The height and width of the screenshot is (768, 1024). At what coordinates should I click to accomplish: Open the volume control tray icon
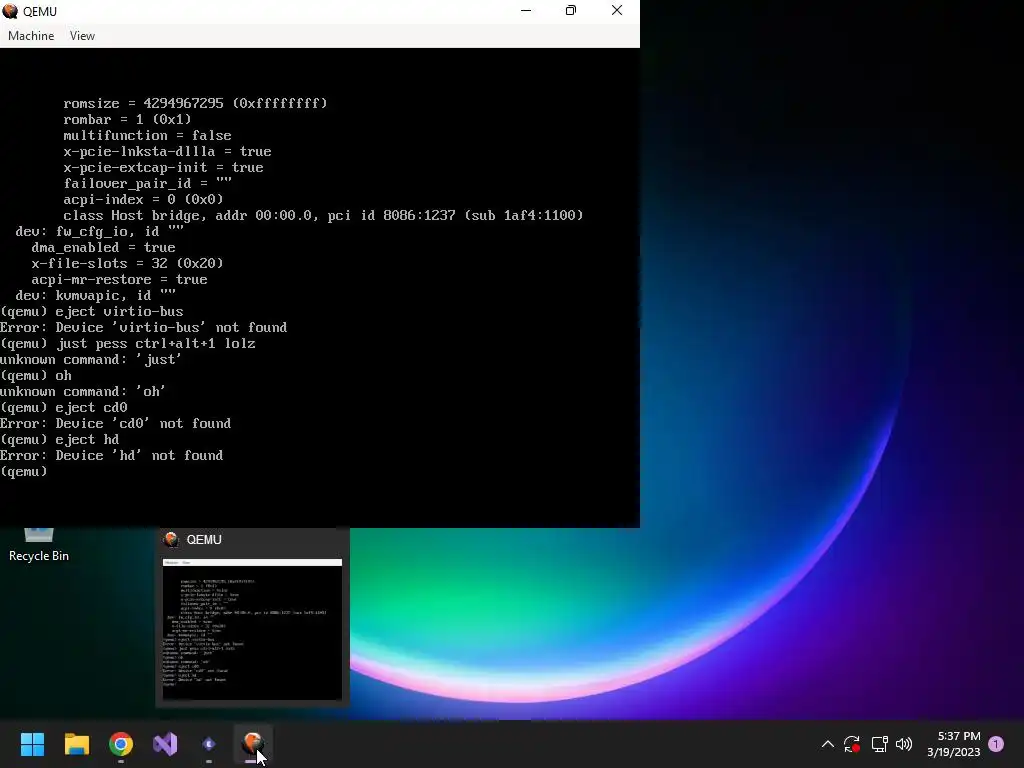click(904, 744)
